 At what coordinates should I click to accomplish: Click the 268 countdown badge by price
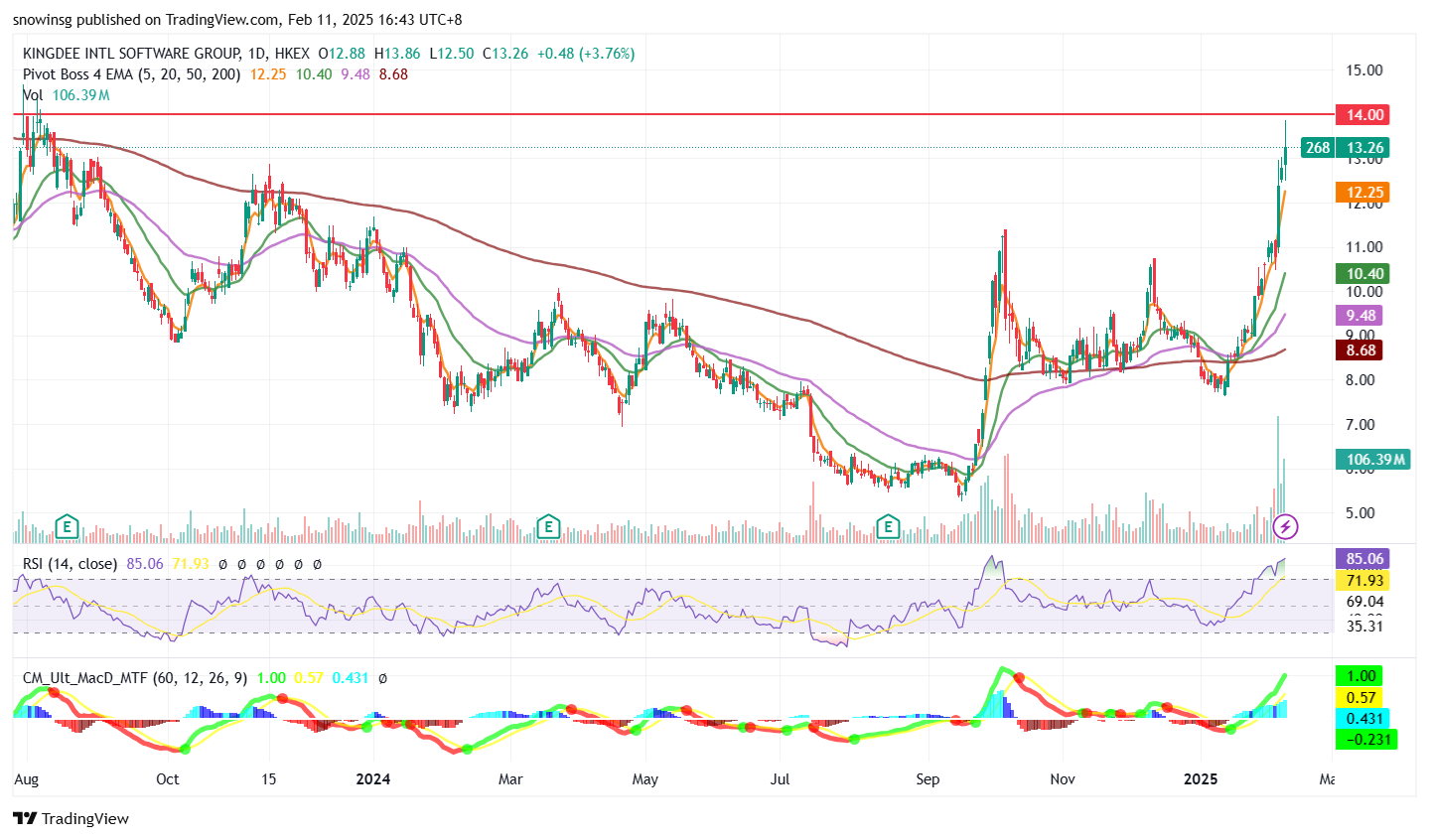(x=1317, y=148)
